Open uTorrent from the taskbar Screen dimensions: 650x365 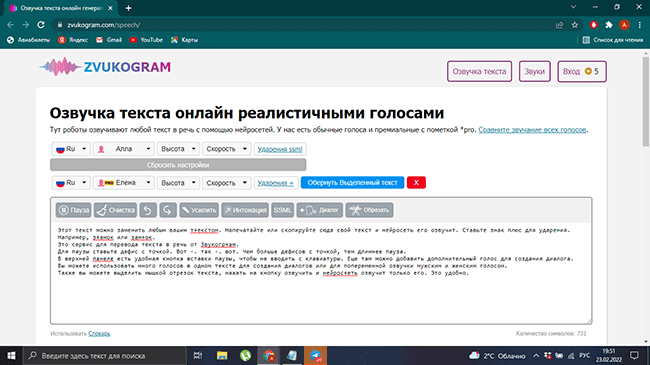[245, 355]
